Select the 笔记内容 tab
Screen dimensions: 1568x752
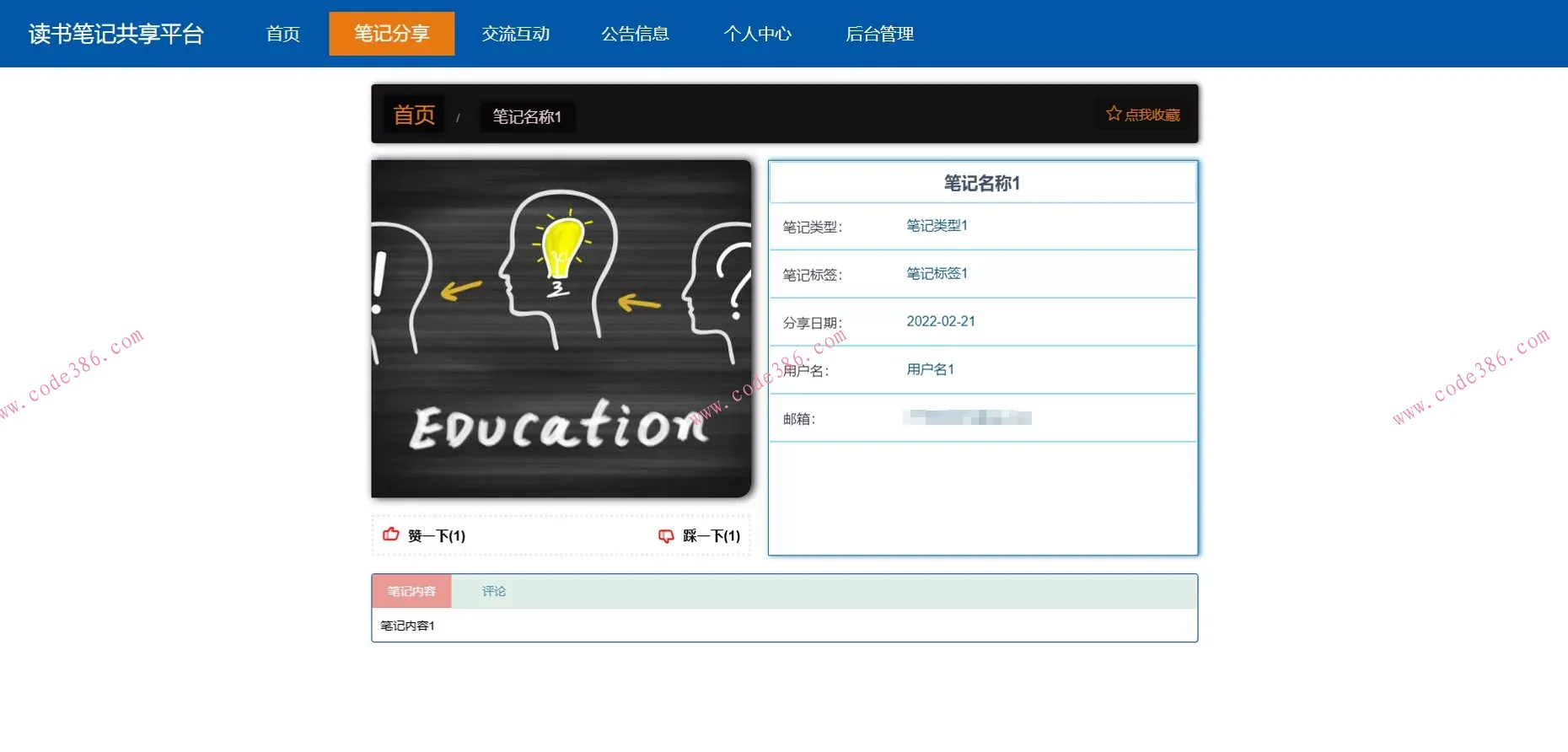tap(411, 591)
